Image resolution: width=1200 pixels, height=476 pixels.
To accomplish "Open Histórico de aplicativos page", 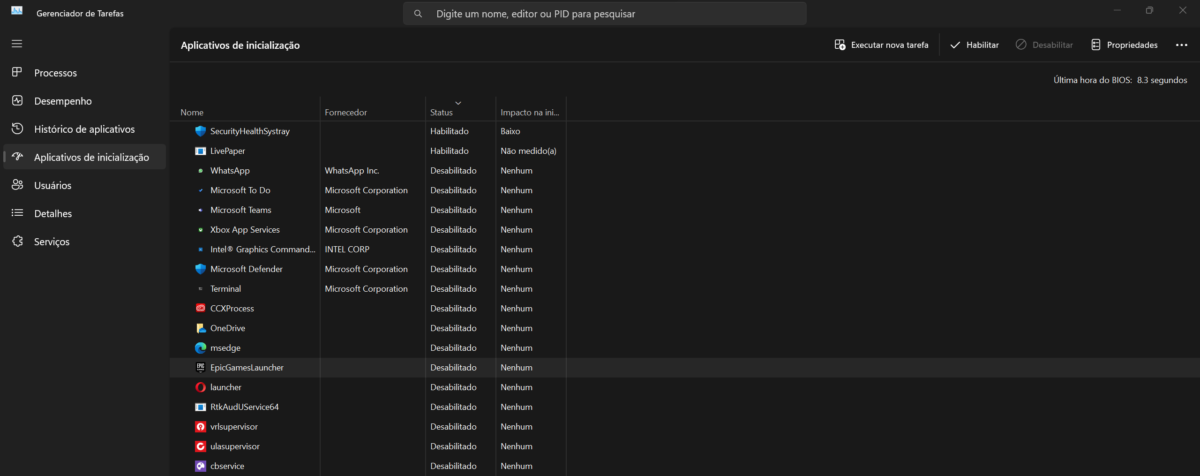I will click(x=84, y=129).
